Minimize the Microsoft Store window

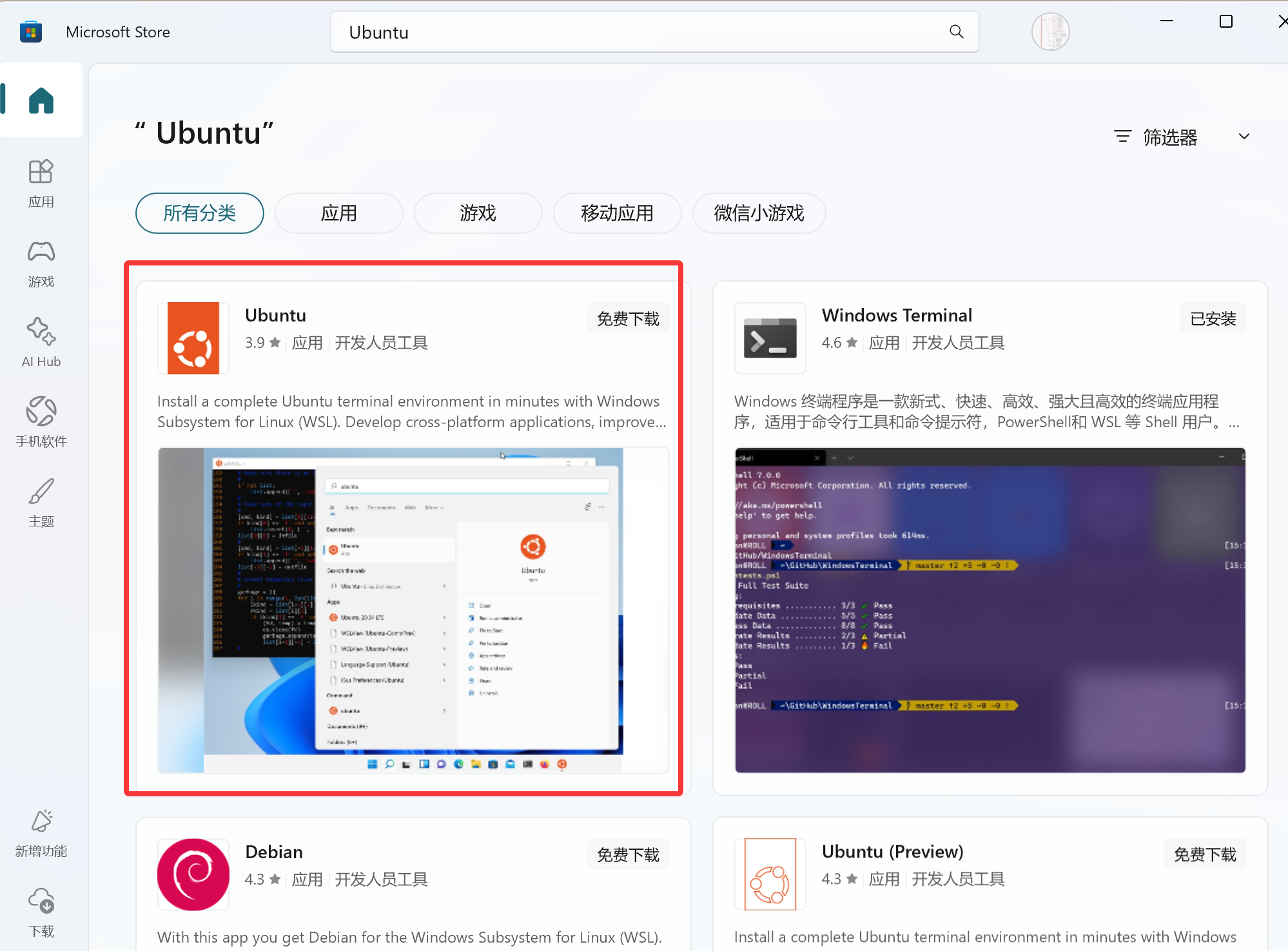click(1167, 21)
